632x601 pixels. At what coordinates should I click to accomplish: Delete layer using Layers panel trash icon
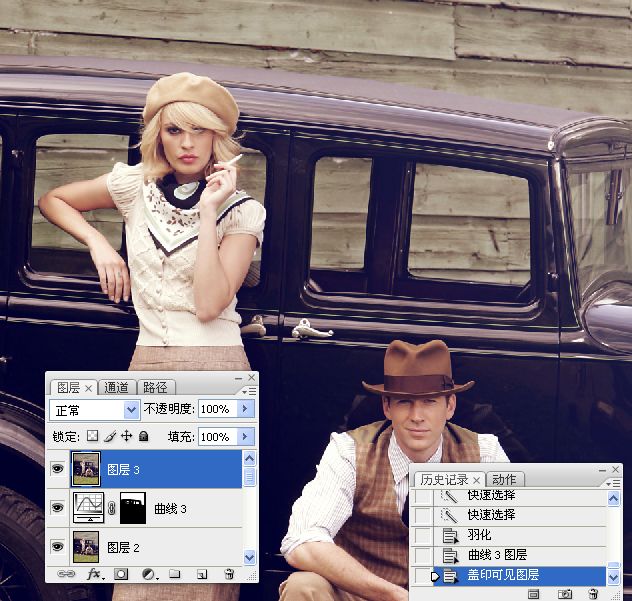[x=229, y=574]
